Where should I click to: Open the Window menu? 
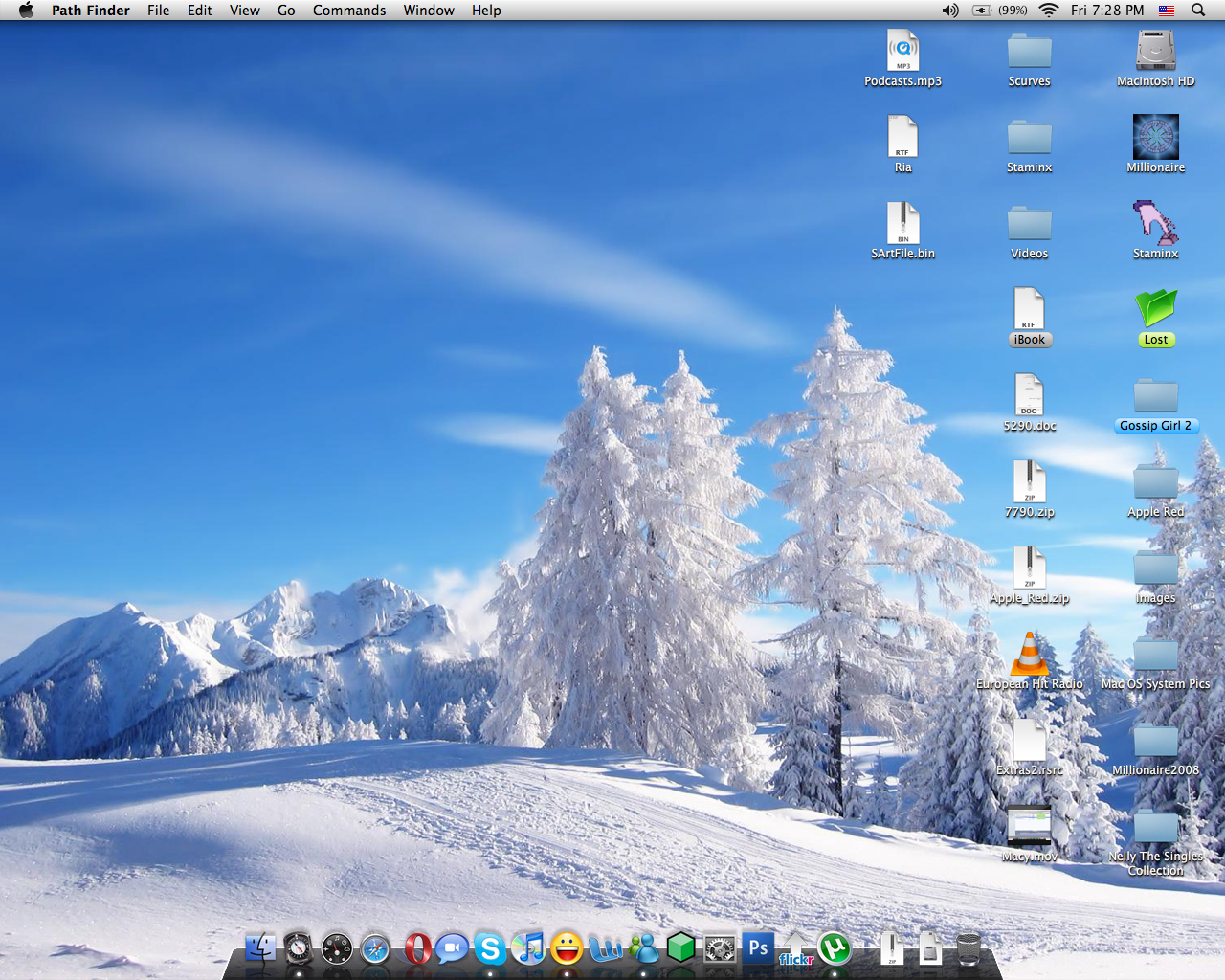click(x=429, y=10)
